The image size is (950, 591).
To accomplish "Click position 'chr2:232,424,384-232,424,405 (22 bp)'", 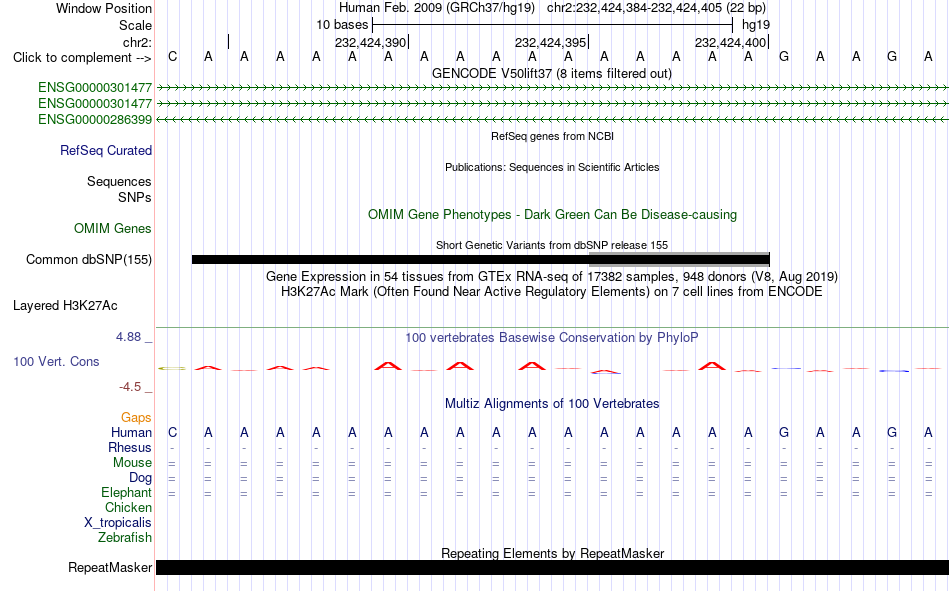I will click(656, 8).
